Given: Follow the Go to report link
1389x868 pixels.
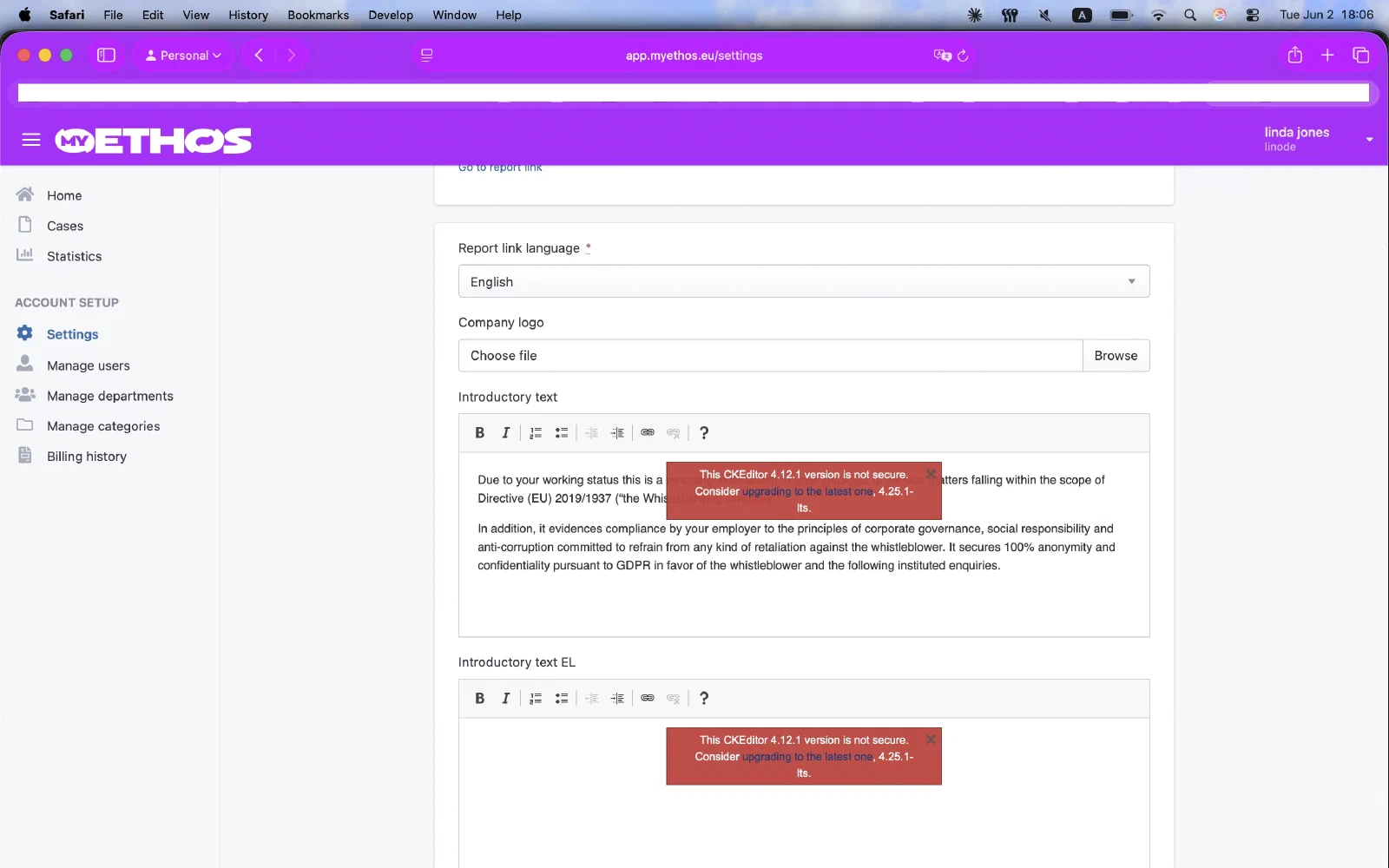Looking at the screenshot, I should pos(500,168).
